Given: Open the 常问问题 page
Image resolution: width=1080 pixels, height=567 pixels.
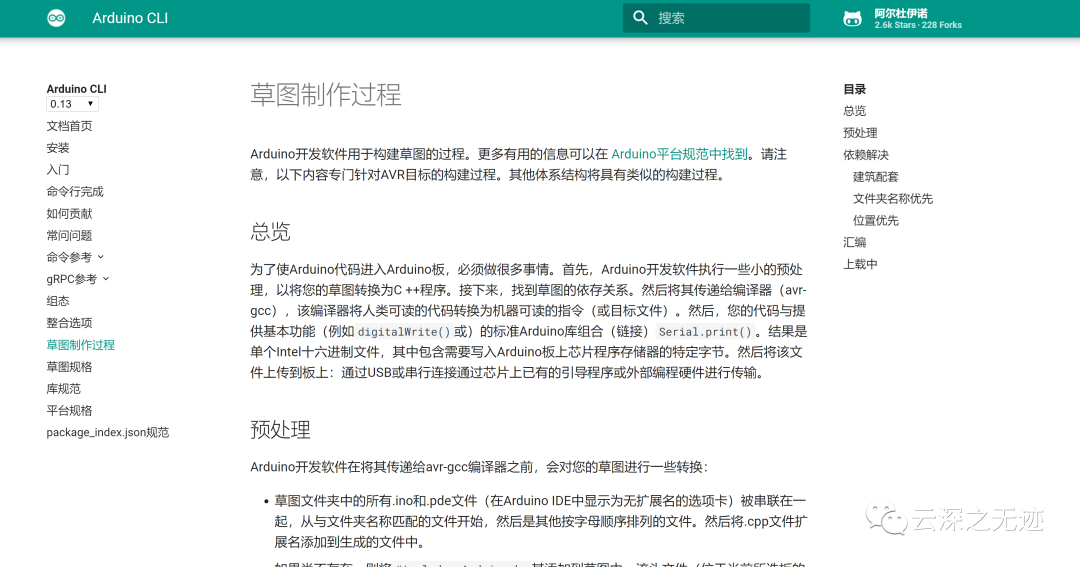Looking at the screenshot, I should coord(70,236).
